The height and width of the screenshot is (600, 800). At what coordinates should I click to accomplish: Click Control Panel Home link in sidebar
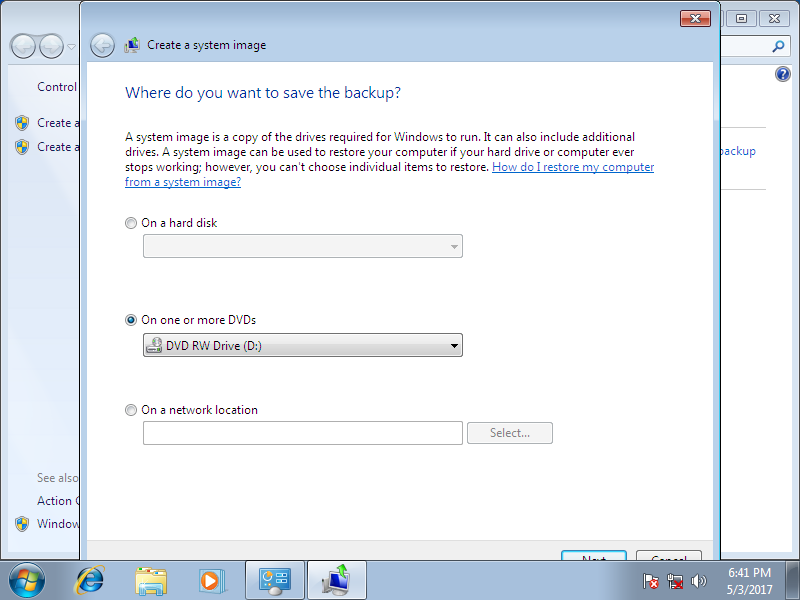(x=57, y=87)
